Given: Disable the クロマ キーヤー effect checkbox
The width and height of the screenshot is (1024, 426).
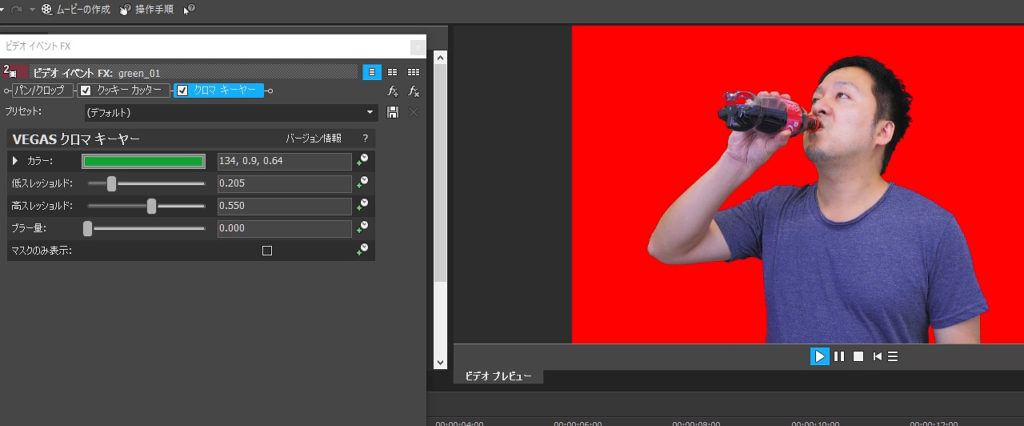Looking at the screenshot, I should 182,91.
